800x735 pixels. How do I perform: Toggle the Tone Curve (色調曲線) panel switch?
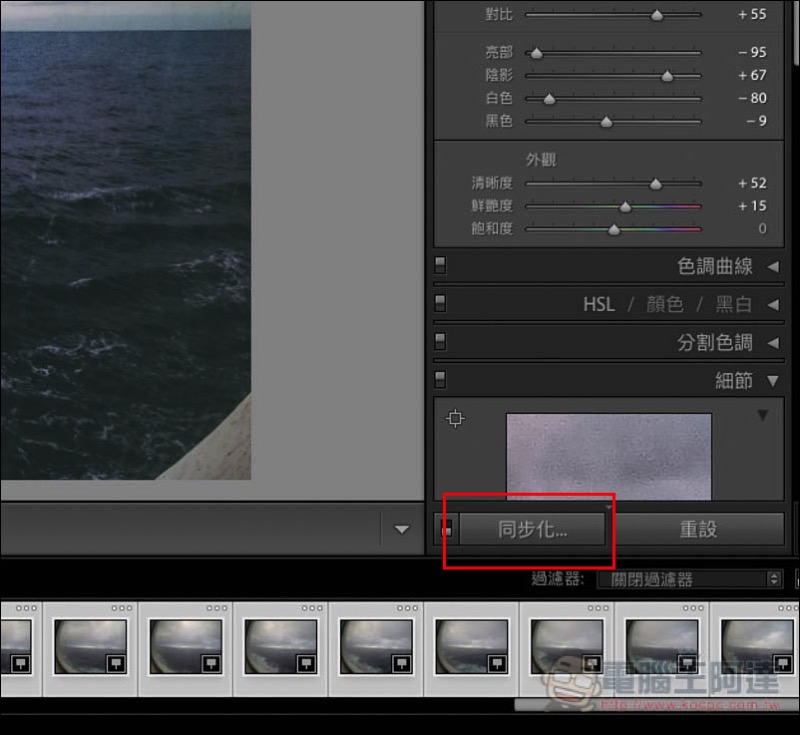tap(440, 266)
